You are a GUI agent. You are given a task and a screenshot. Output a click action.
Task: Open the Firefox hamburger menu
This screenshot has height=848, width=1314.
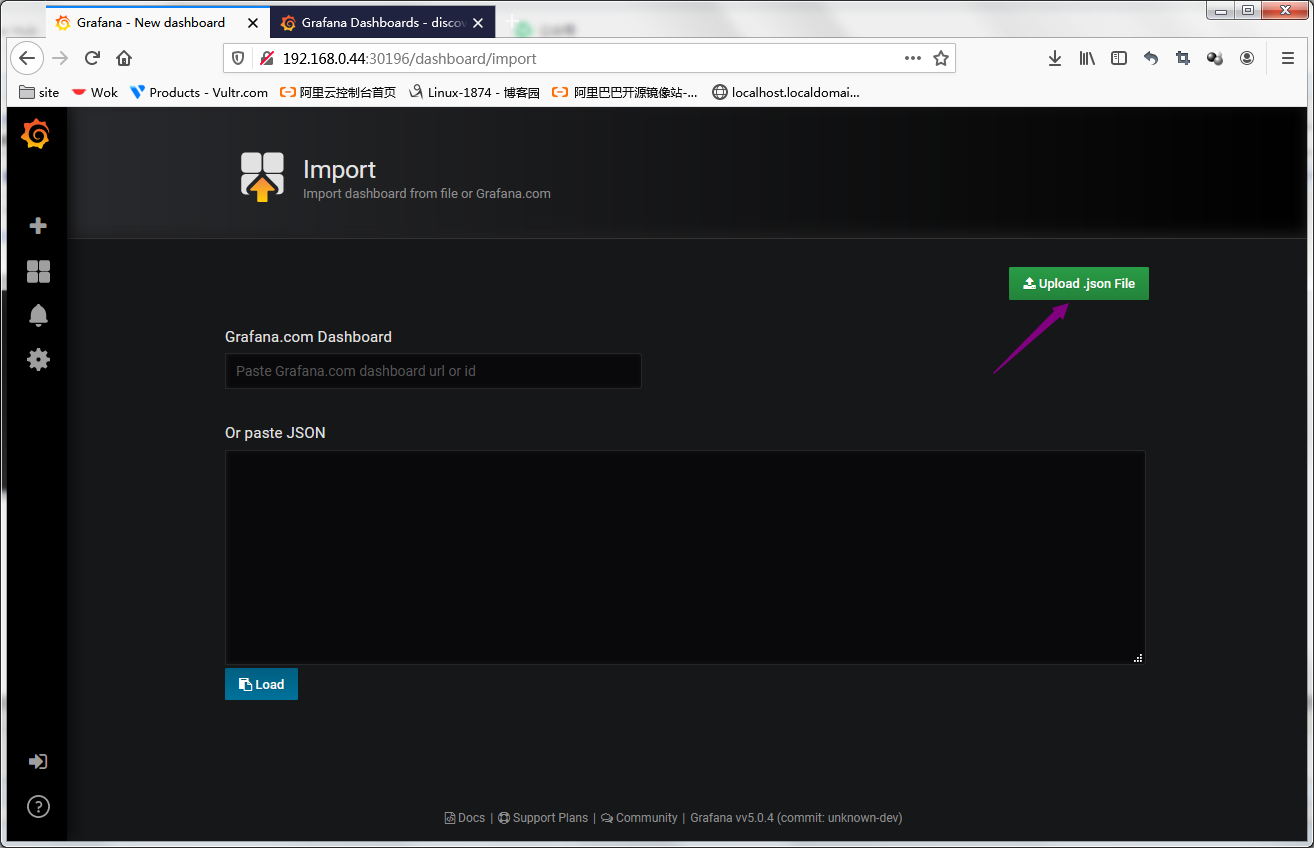pyautogui.click(x=1288, y=58)
